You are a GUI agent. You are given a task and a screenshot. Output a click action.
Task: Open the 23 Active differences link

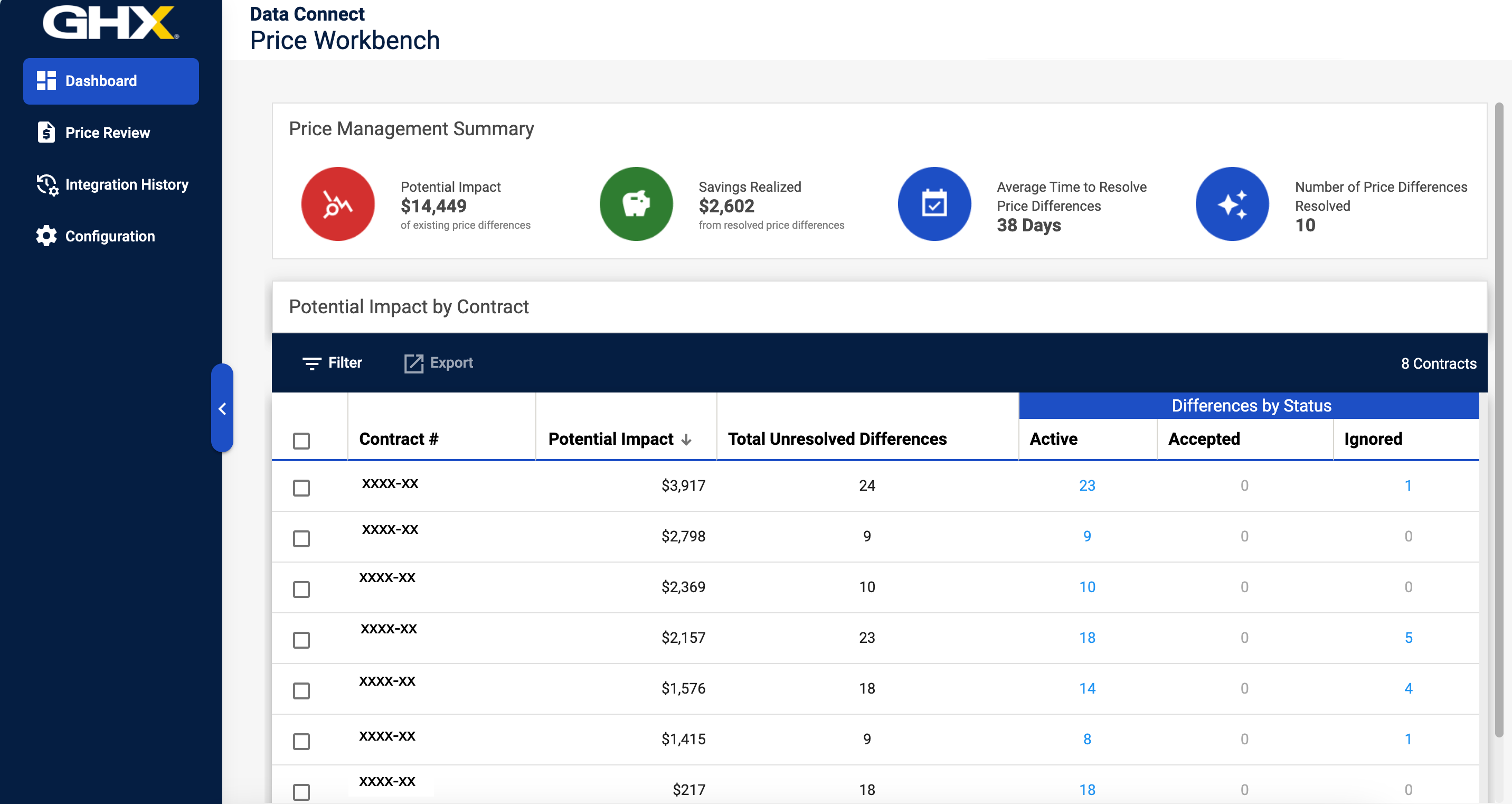coord(1086,485)
